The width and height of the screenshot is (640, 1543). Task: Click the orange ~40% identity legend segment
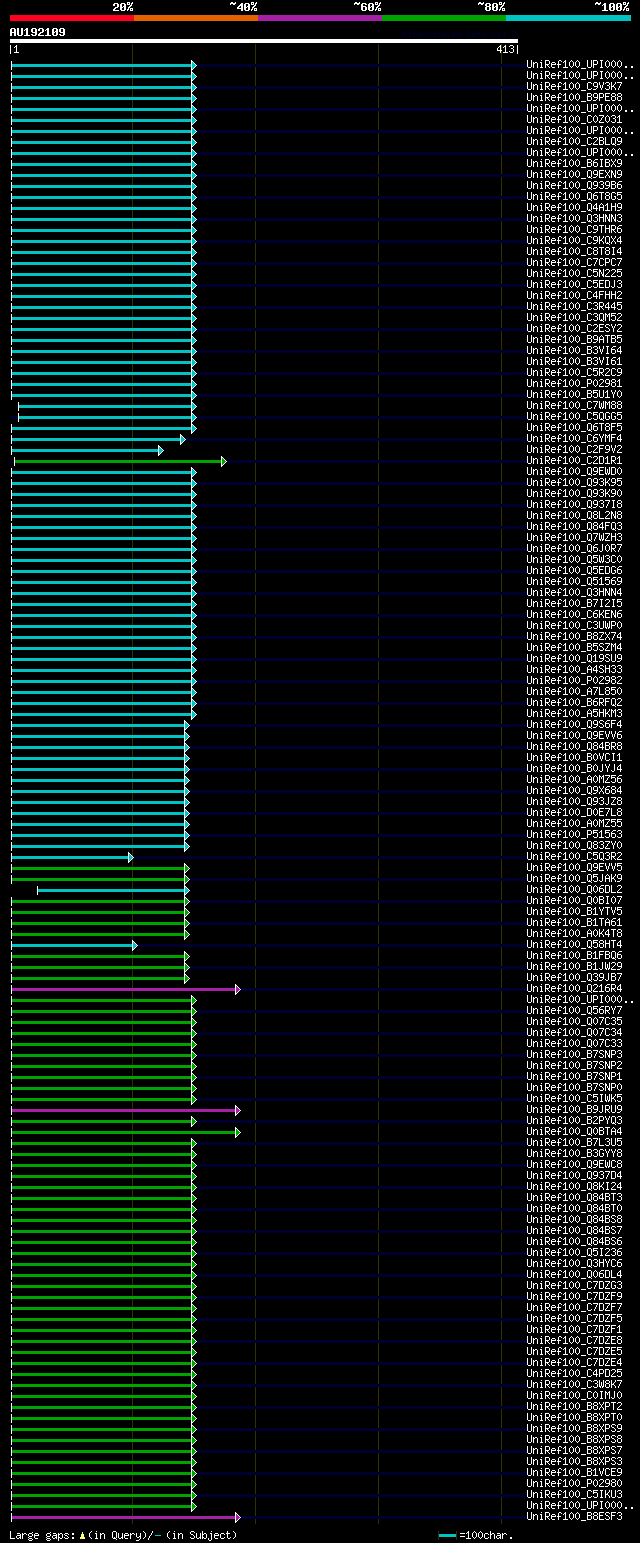[x=196, y=18]
